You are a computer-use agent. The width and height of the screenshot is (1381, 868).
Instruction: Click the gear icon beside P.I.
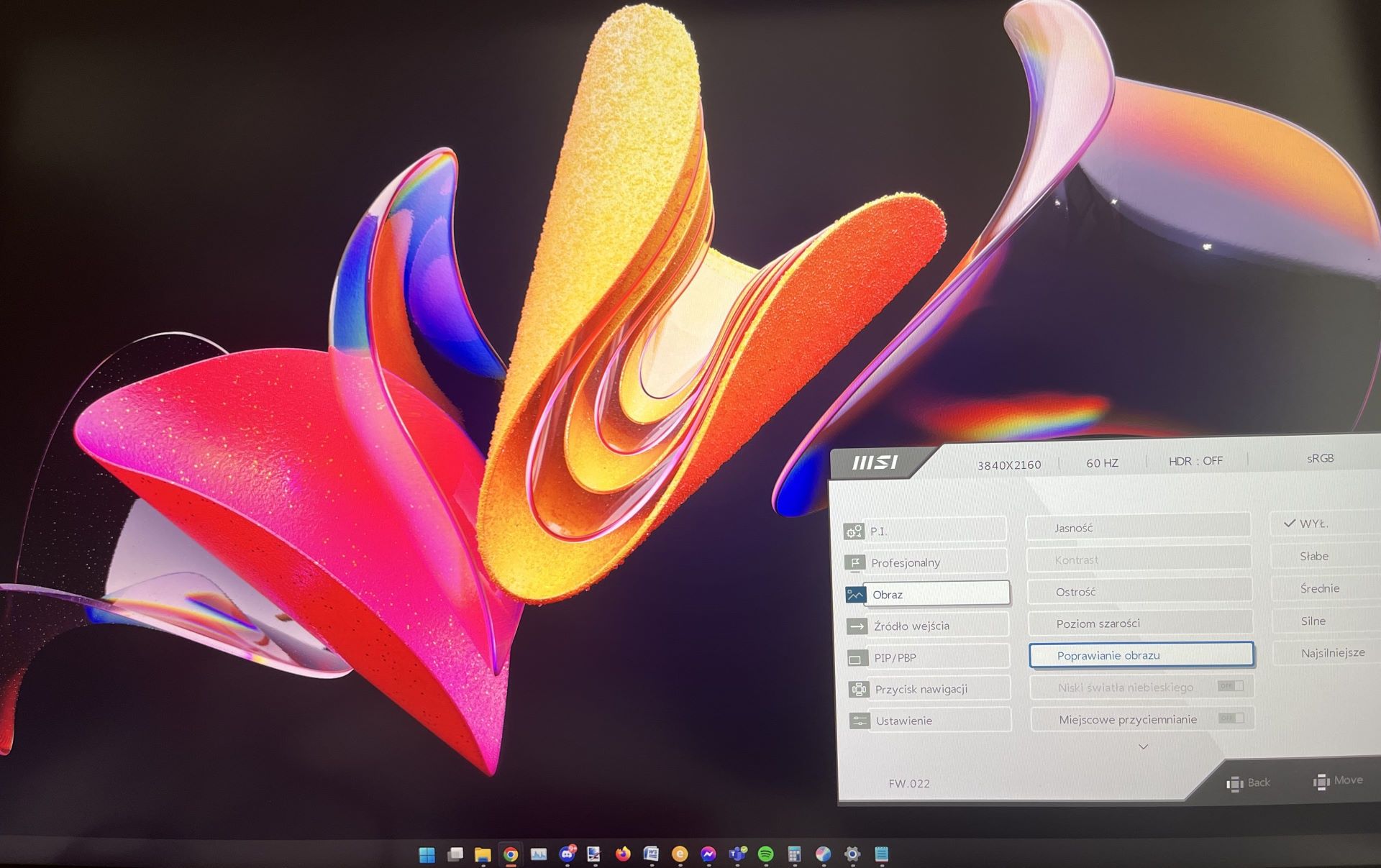pyautogui.click(x=854, y=531)
